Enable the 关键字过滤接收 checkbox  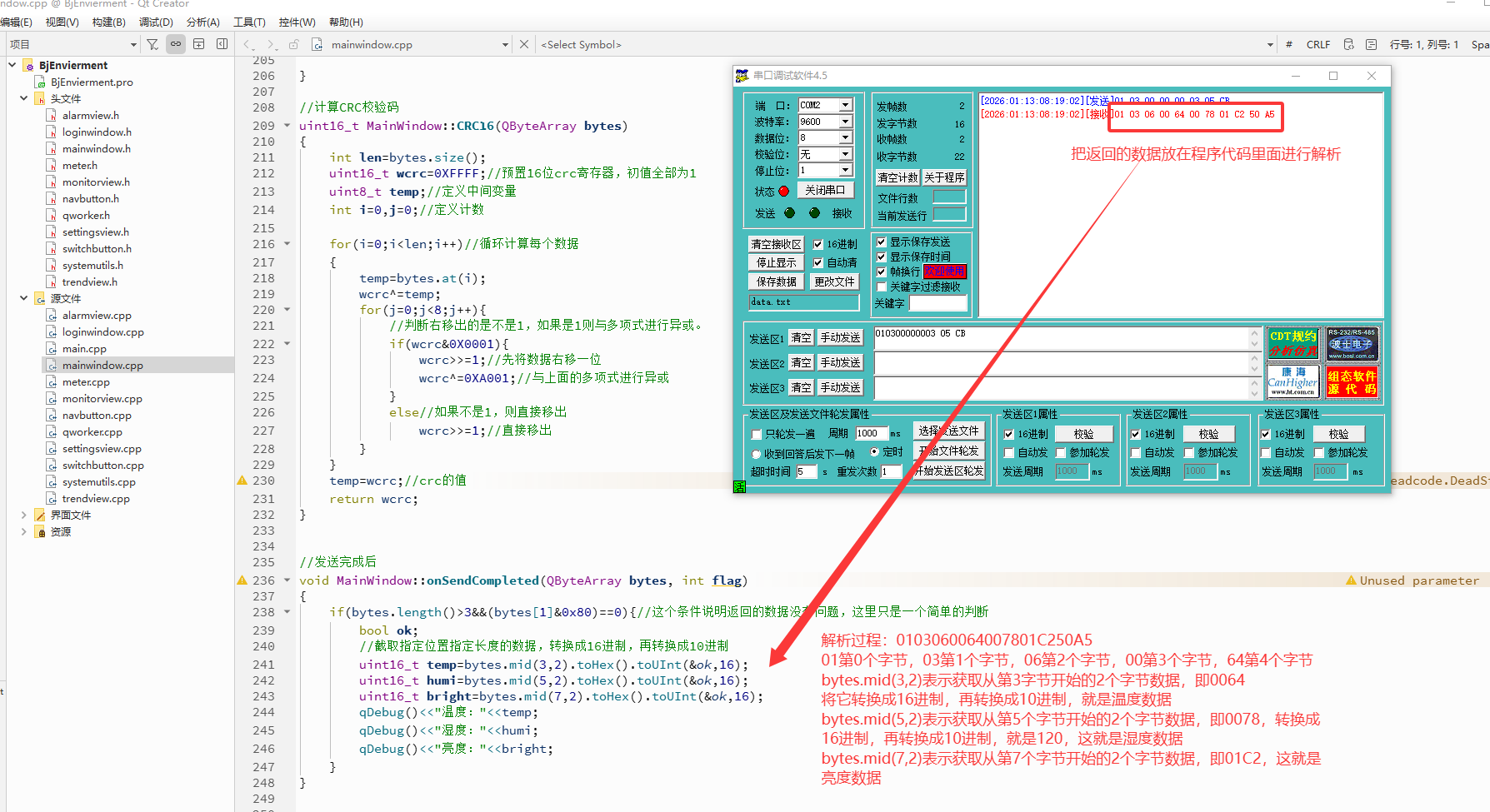point(882,286)
